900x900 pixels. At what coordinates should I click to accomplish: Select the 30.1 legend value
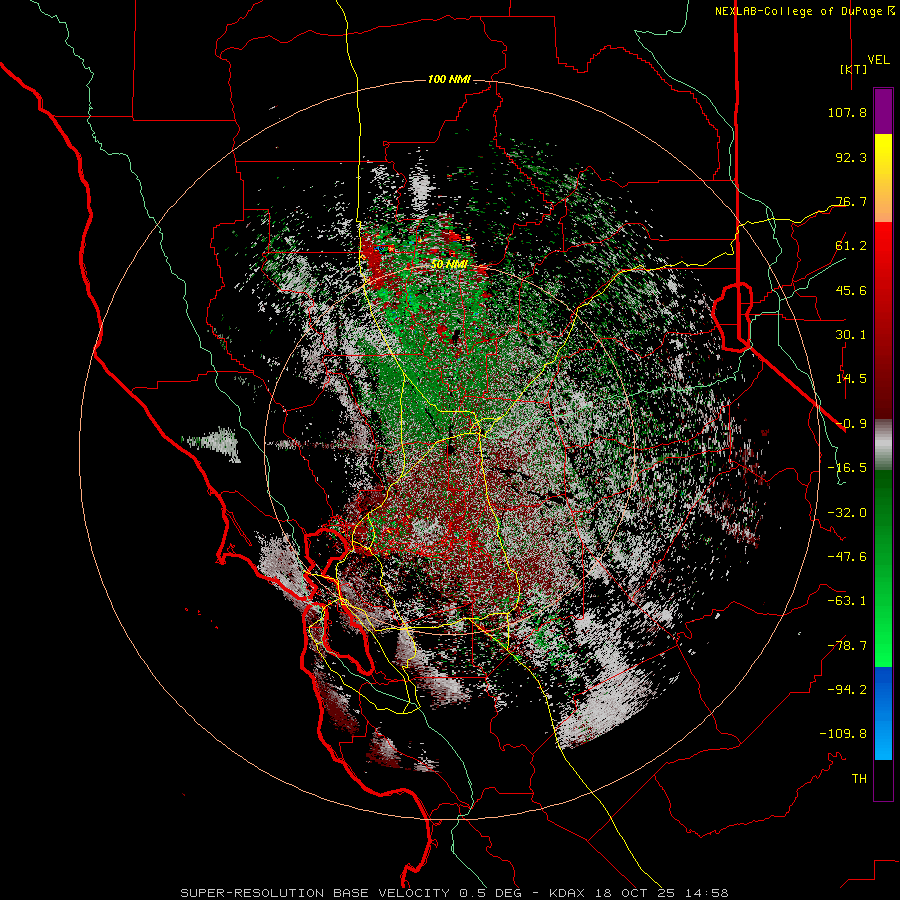coord(851,335)
